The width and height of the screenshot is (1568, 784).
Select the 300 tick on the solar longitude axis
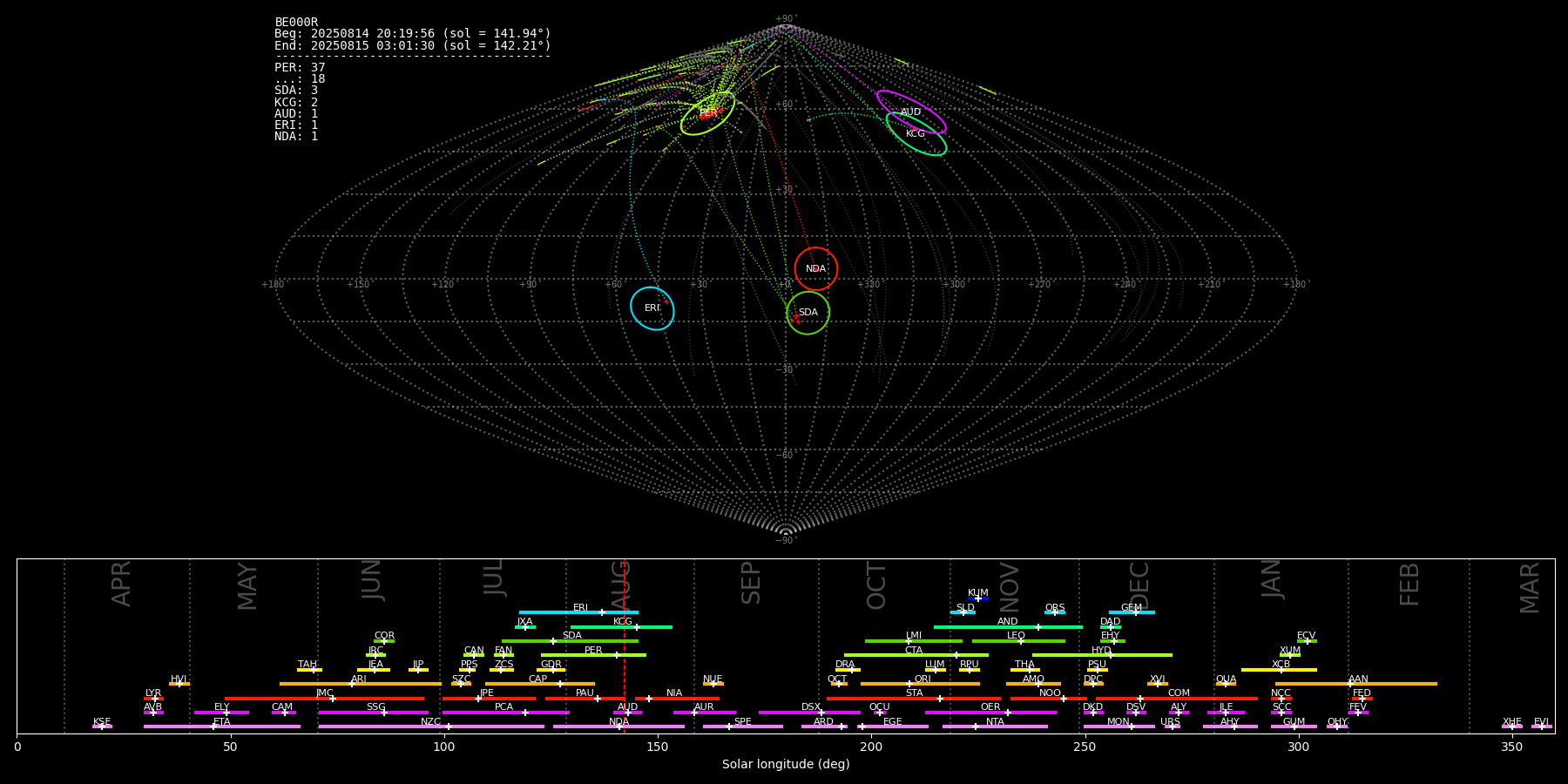[1298, 747]
